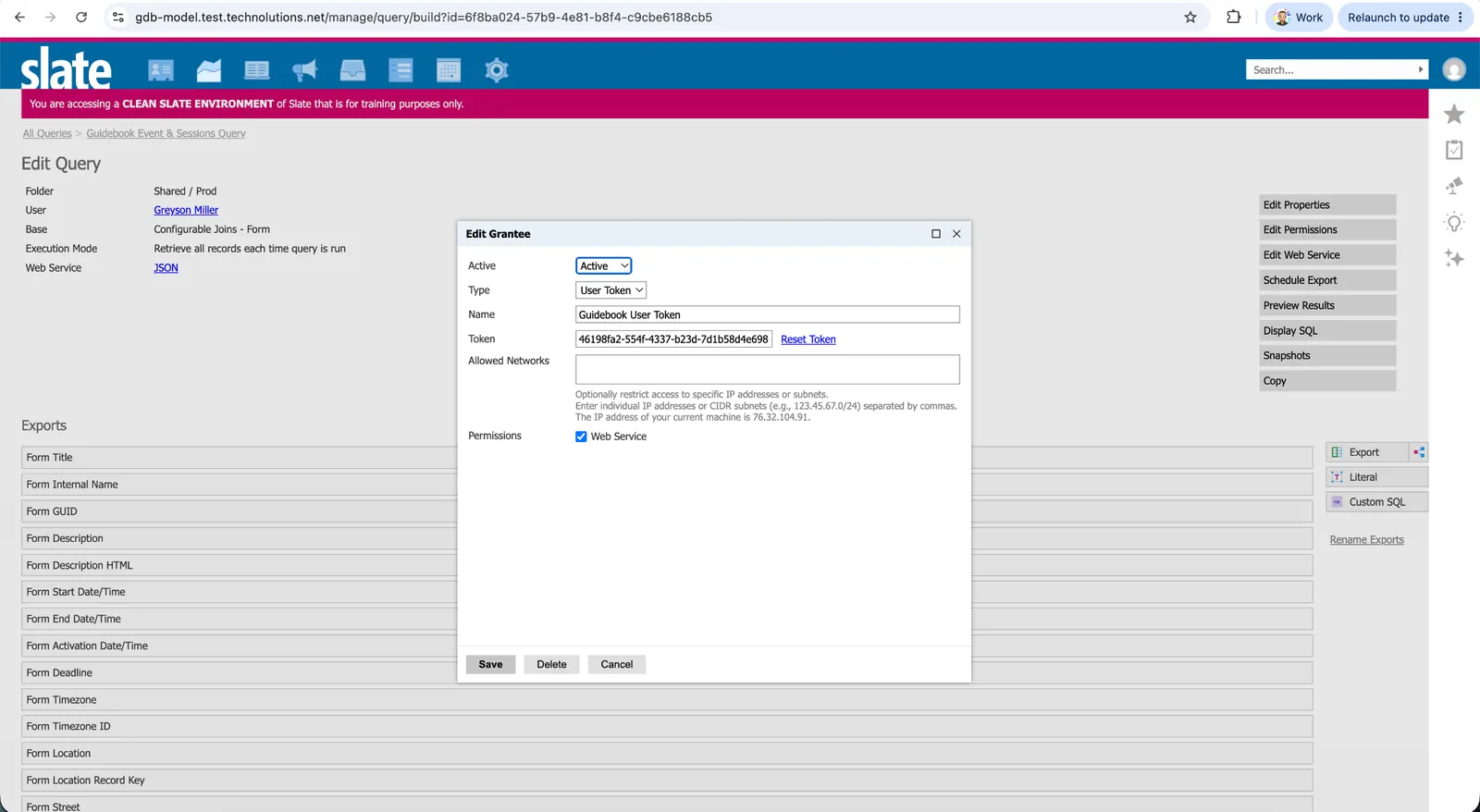Go to All Queries breadcrumb
This screenshot has width=1480, height=812.
pos(47,133)
